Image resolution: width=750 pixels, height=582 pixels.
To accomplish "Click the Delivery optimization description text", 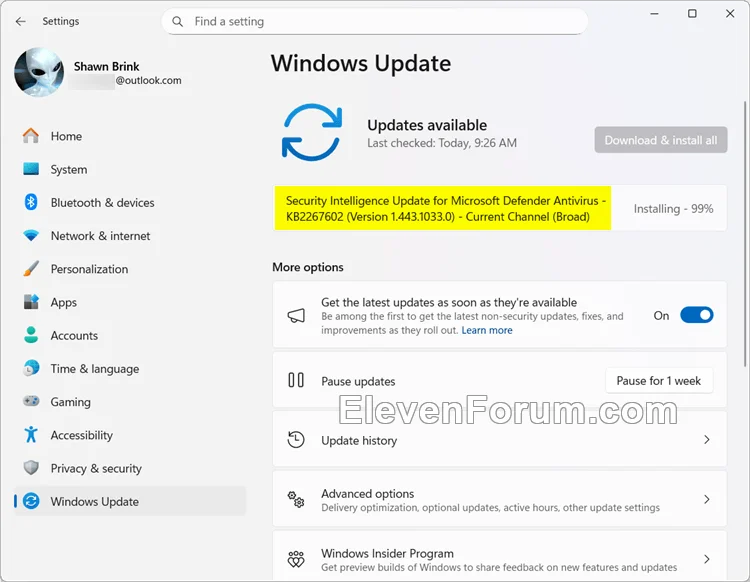I will [x=490, y=507].
